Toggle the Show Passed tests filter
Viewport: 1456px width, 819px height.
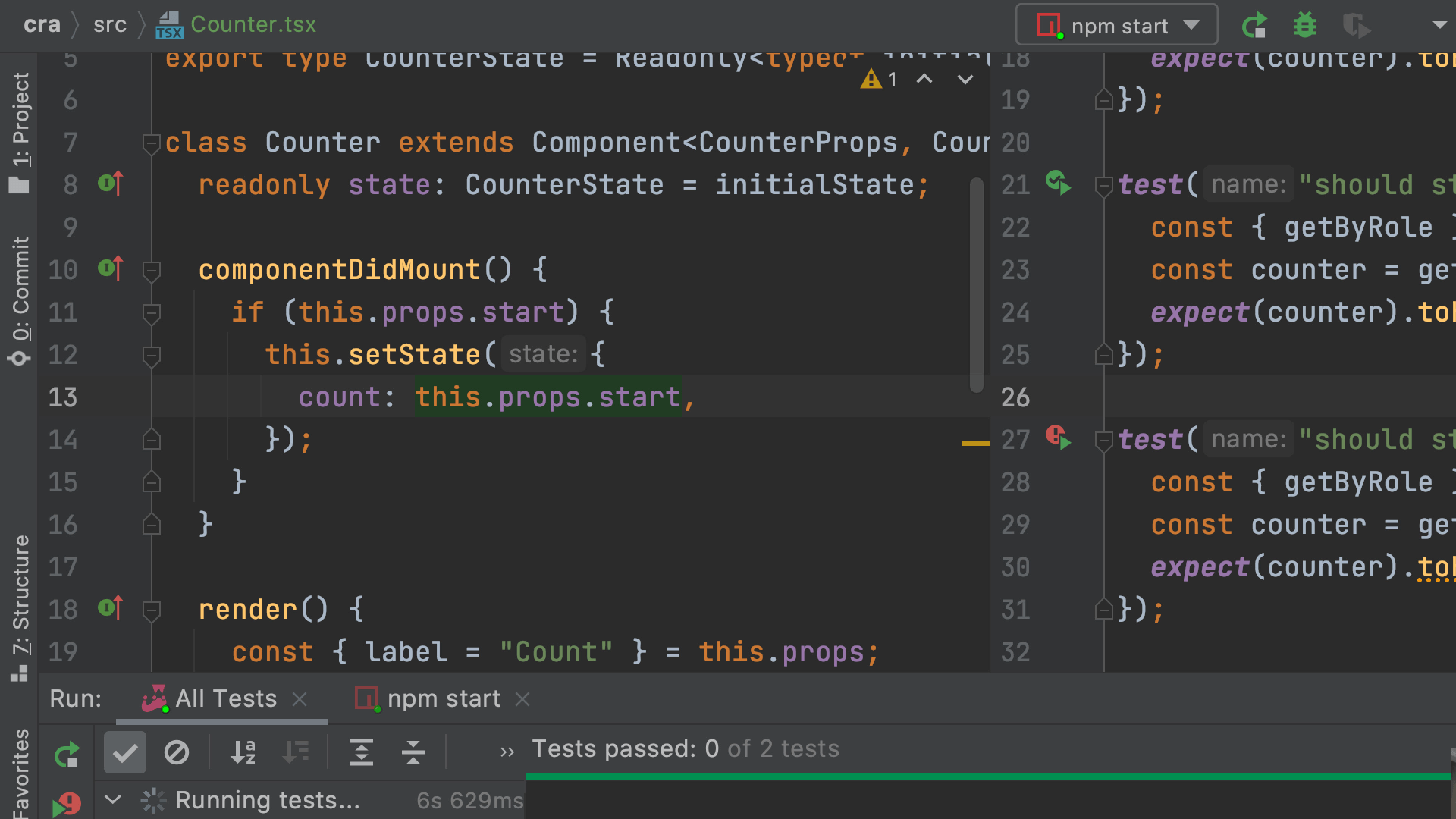[124, 753]
